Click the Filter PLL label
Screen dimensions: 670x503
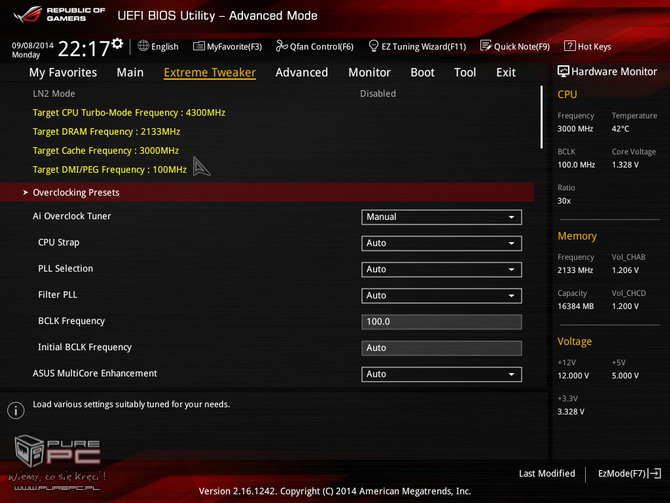58,295
